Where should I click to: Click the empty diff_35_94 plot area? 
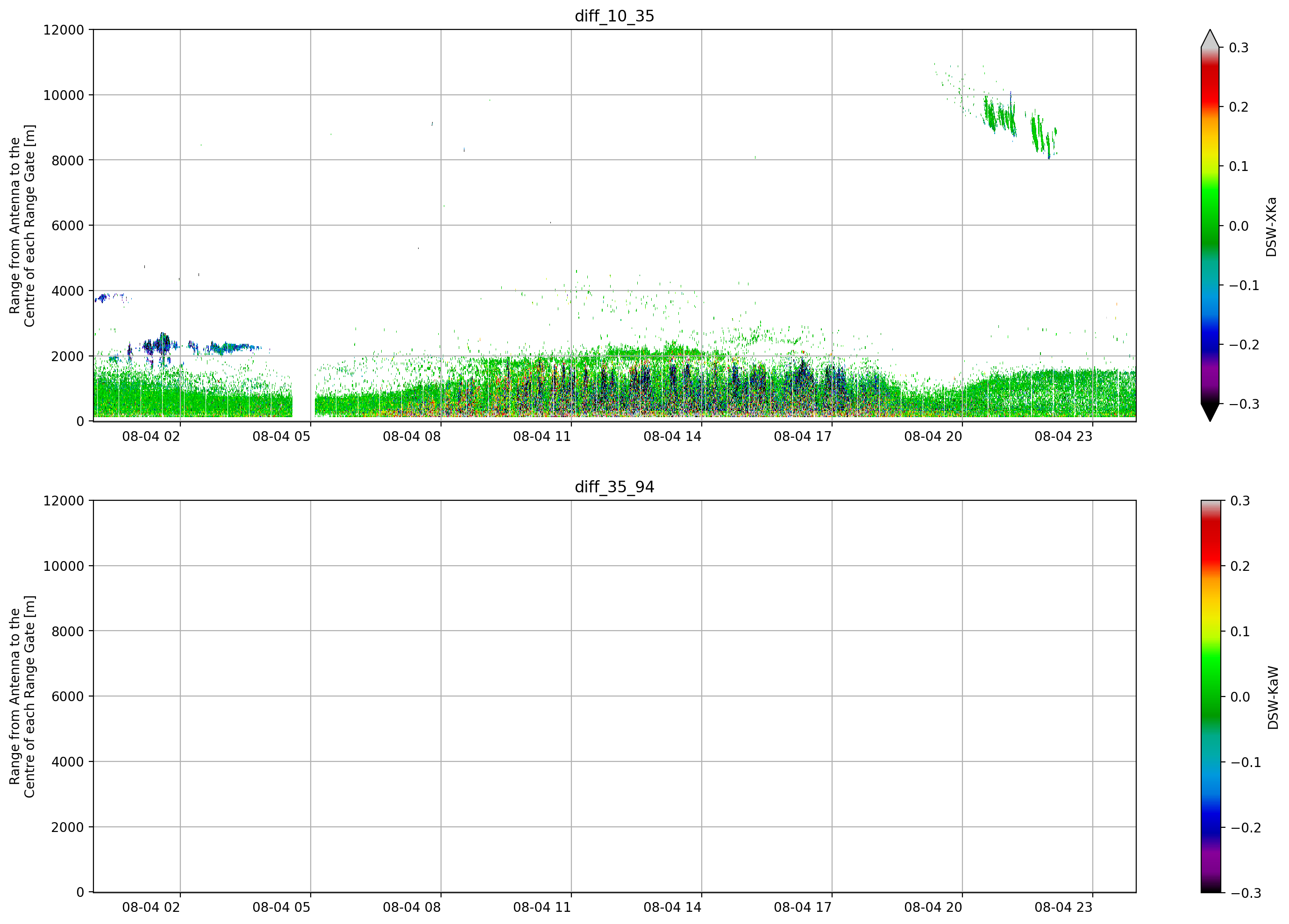click(x=614, y=697)
